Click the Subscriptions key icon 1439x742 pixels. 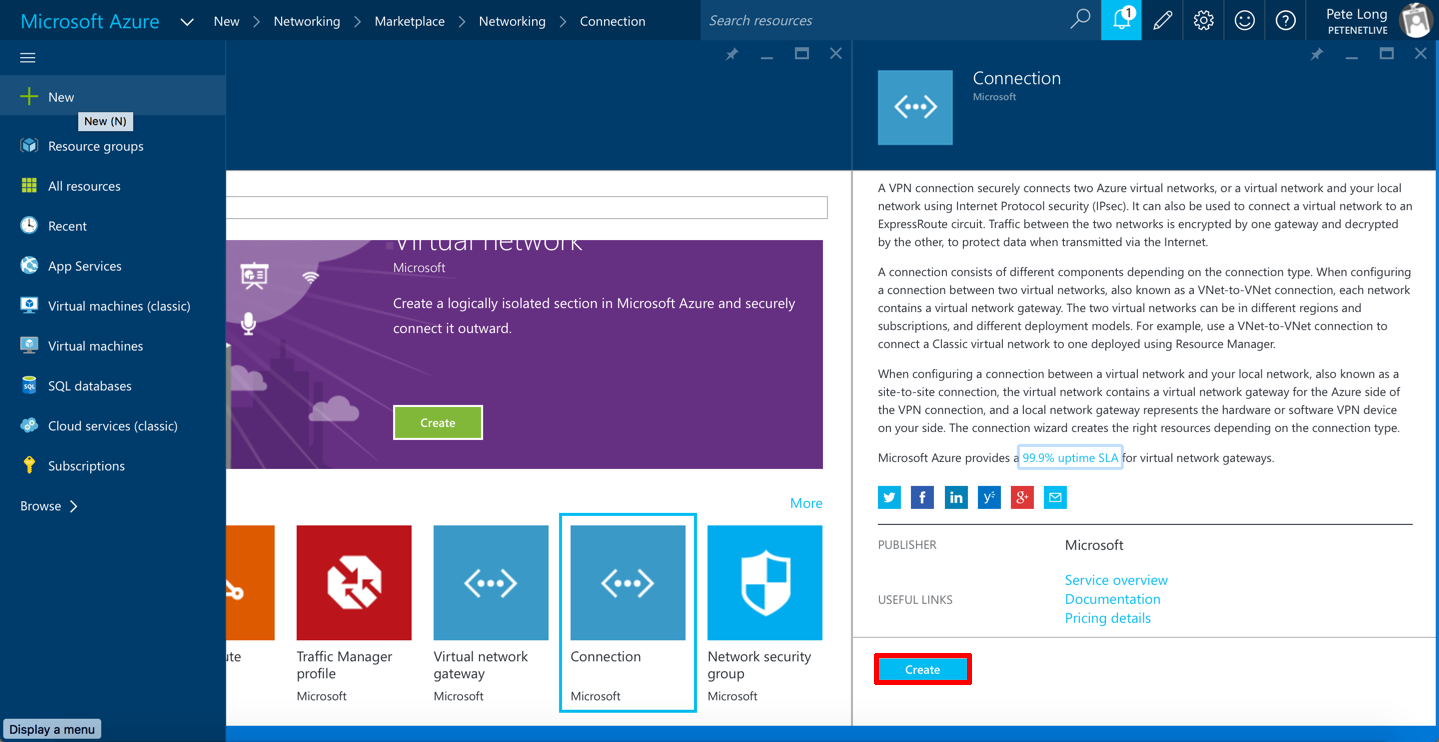(29, 466)
